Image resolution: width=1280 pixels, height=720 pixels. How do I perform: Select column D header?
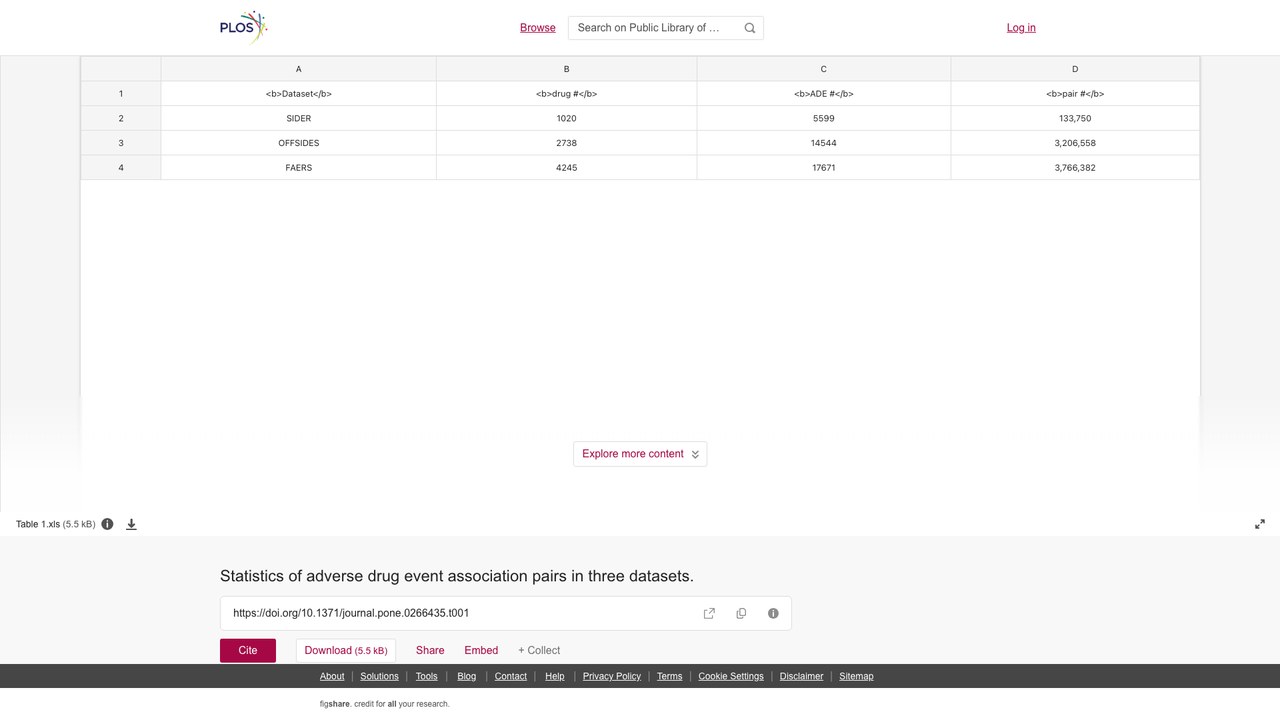pos(1075,69)
